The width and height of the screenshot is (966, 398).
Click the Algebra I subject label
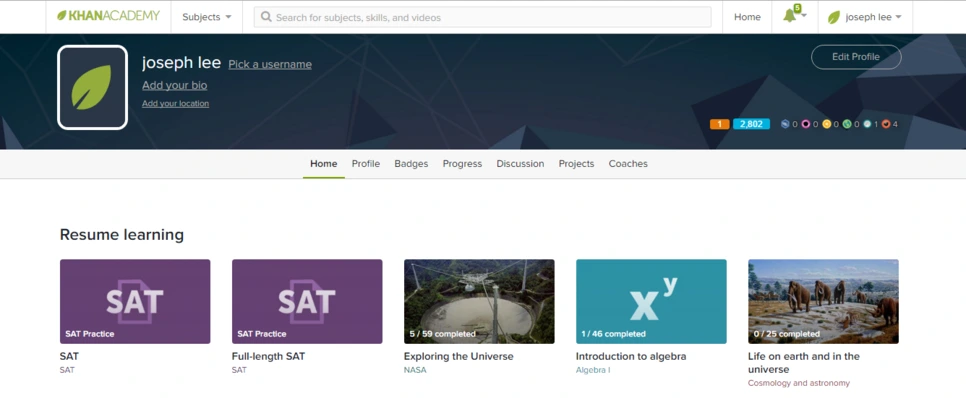tap(593, 370)
